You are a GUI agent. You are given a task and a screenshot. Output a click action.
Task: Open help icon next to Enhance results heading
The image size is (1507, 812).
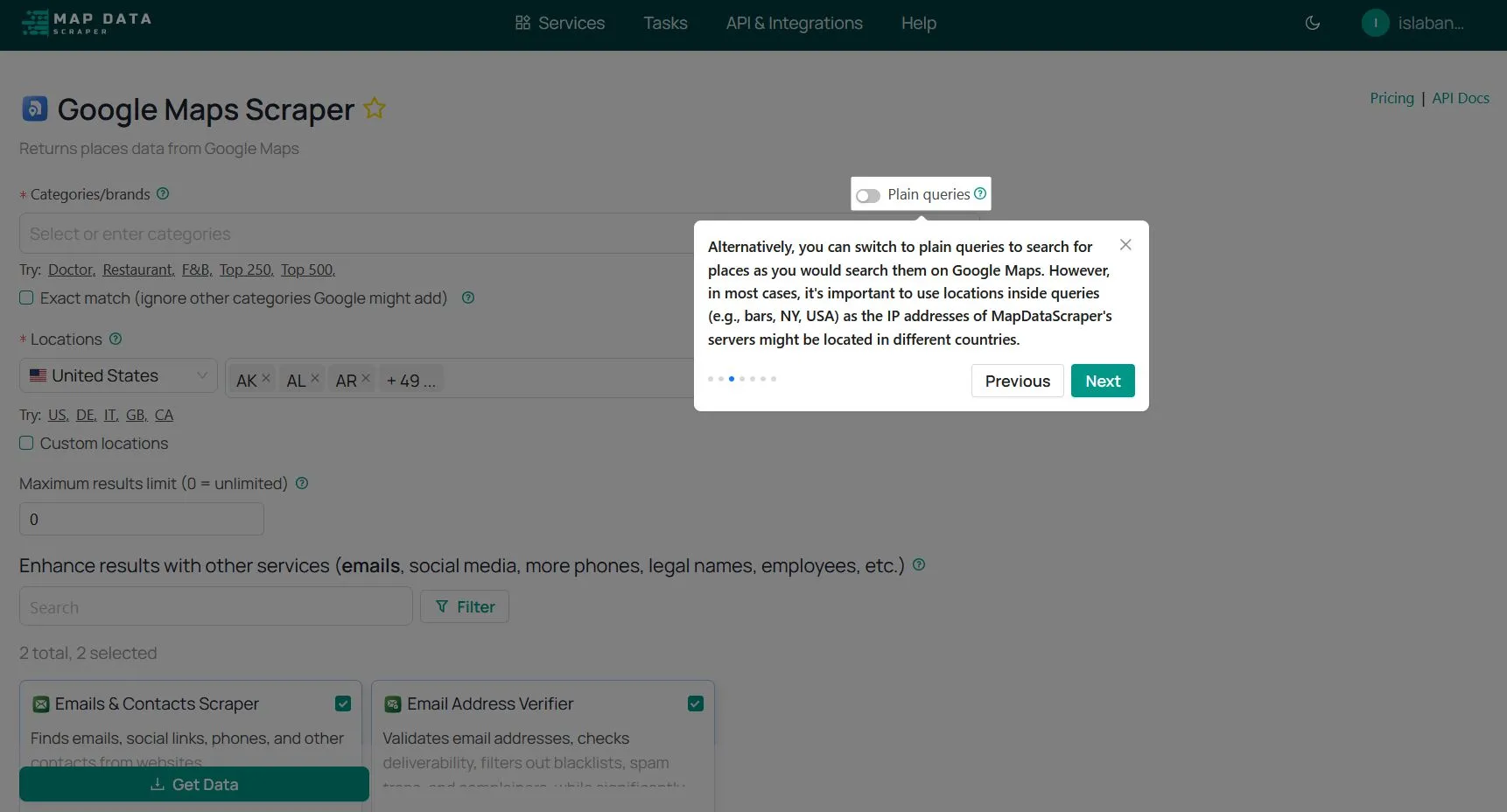coord(919,564)
